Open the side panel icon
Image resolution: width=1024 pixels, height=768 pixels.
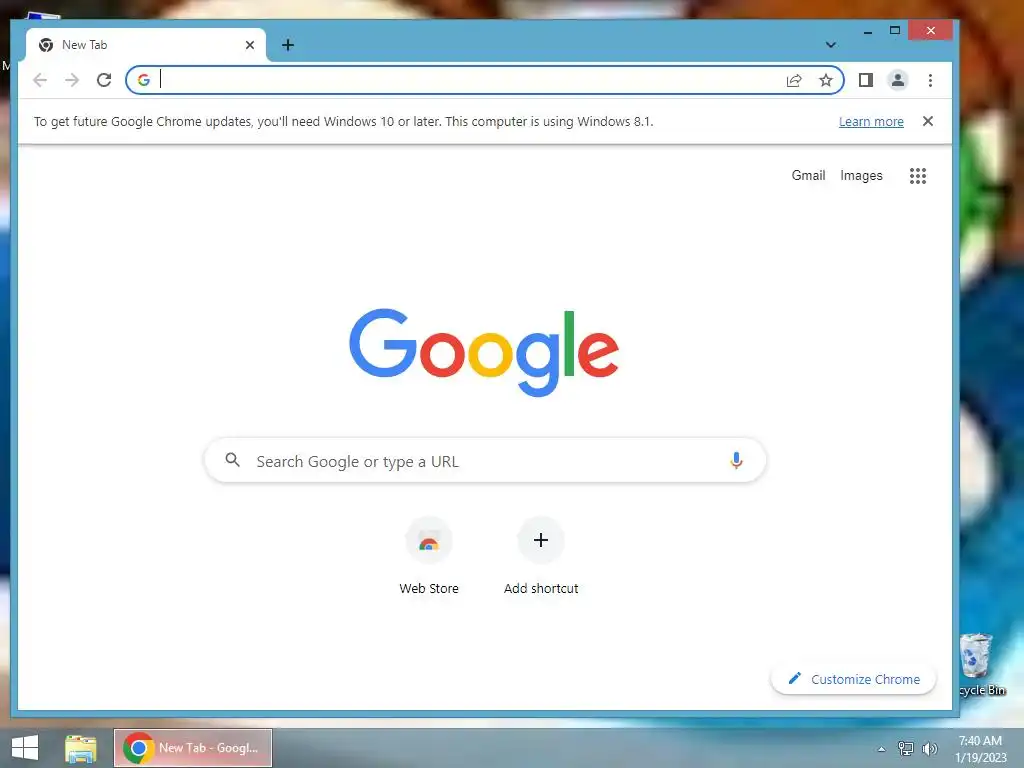865,80
